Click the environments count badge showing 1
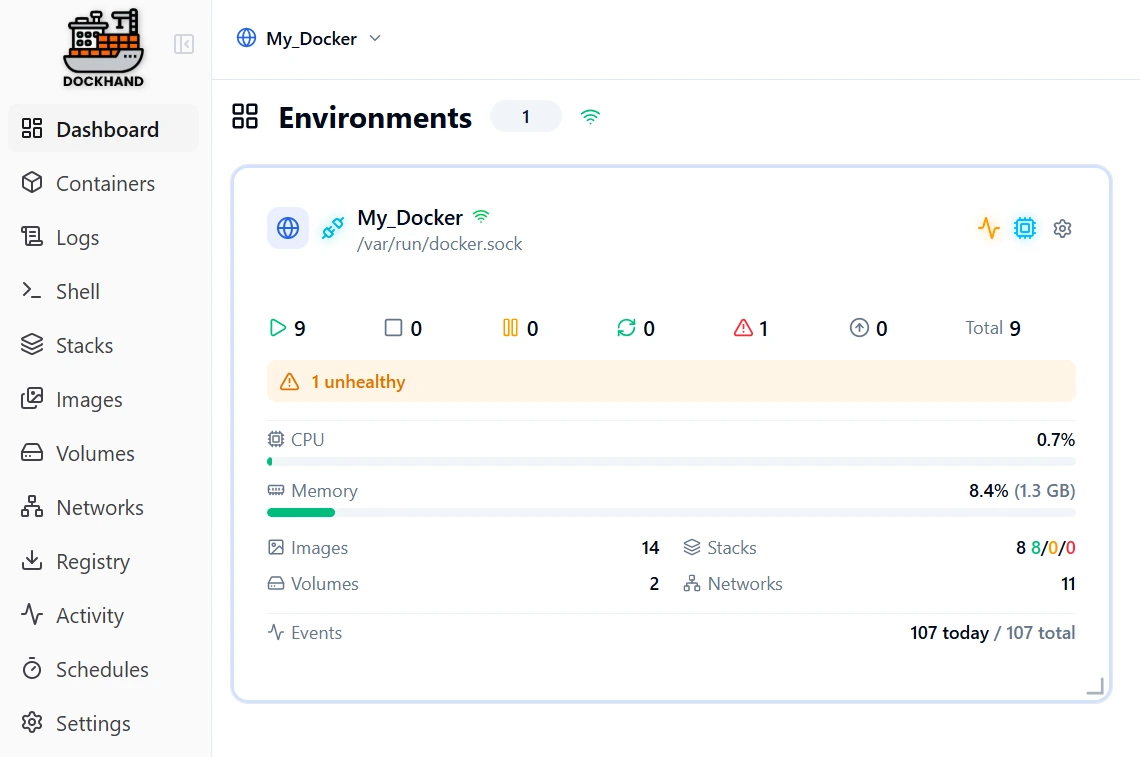Image resolution: width=1140 pixels, height=757 pixels. pyautogui.click(x=526, y=116)
